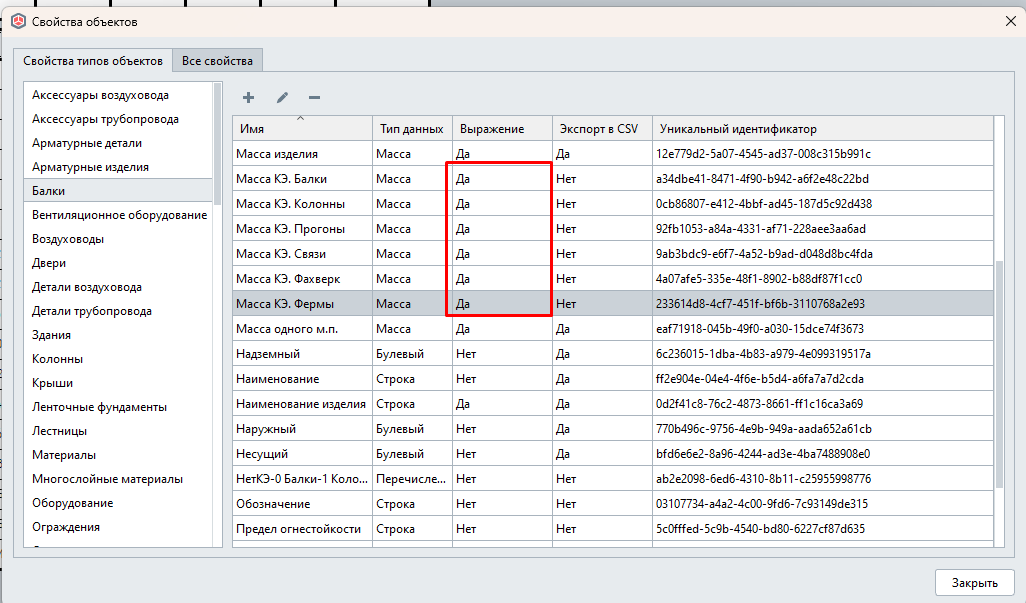Viewport: 1026px width, 603px height.
Task: Select the Масса КЭ. Колонны property row
Action: (612, 203)
